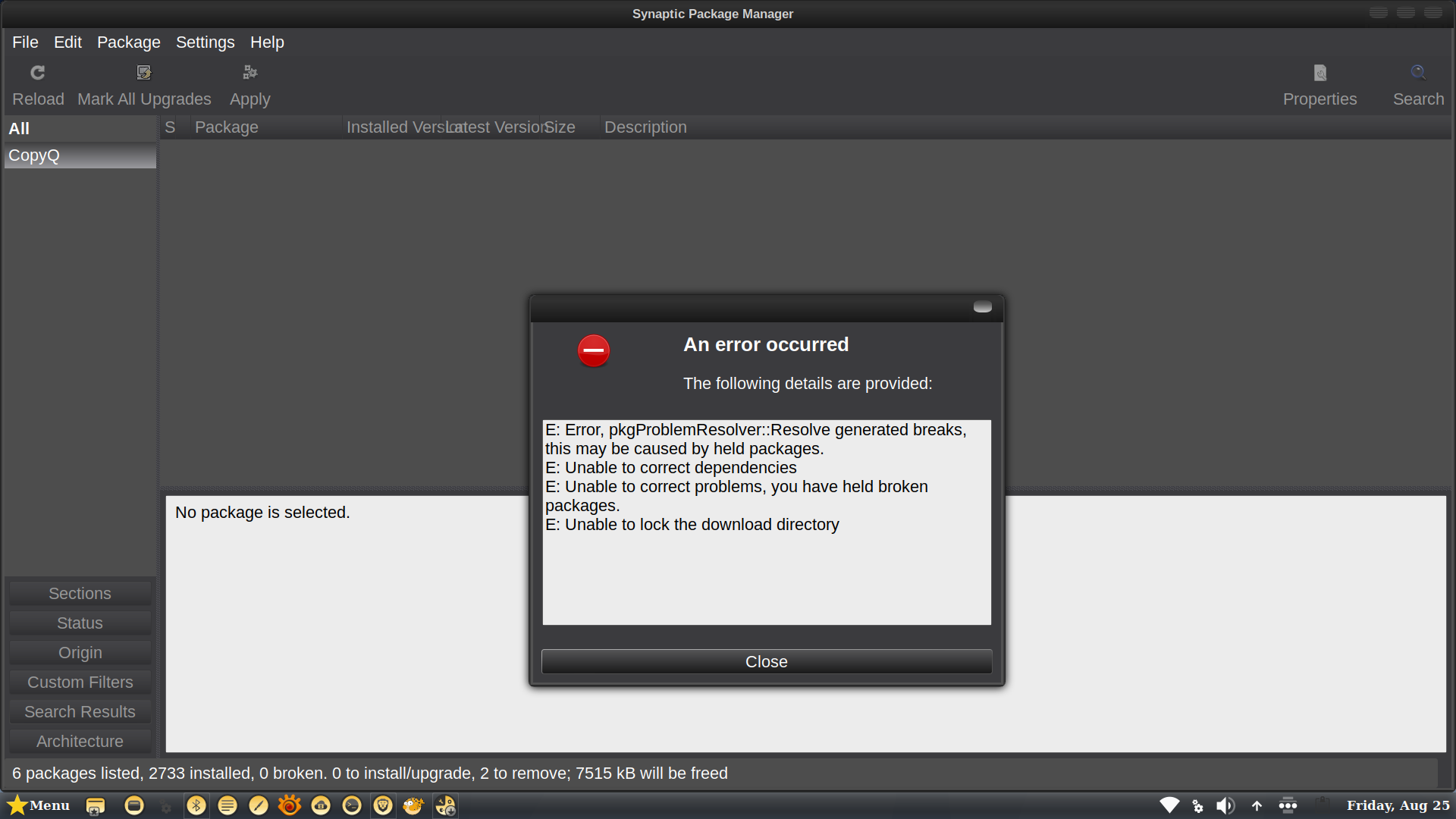The image size is (1456, 819).
Task: Click 'E: Unable to correct dependencies' line
Action: click(671, 468)
